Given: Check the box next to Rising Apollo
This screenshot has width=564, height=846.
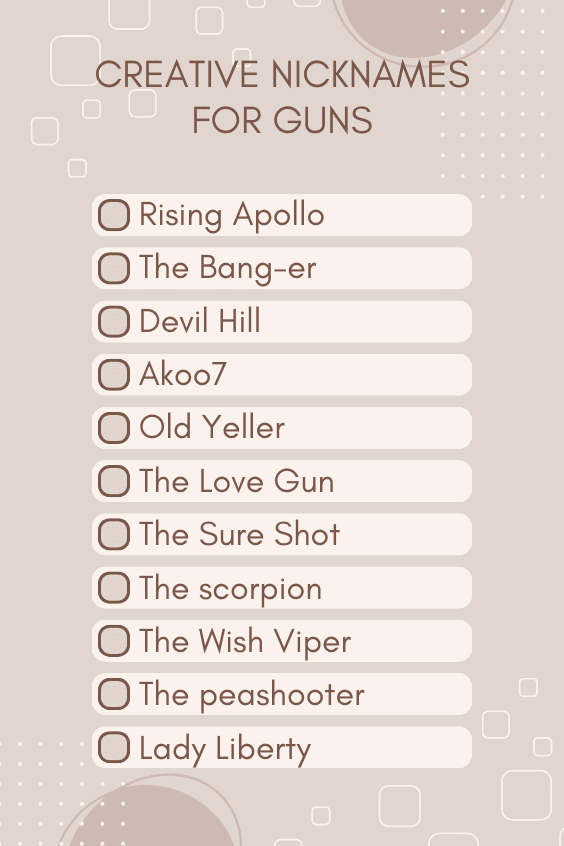Looking at the screenshot, I should pyautogui.click(x=114, y=215).
